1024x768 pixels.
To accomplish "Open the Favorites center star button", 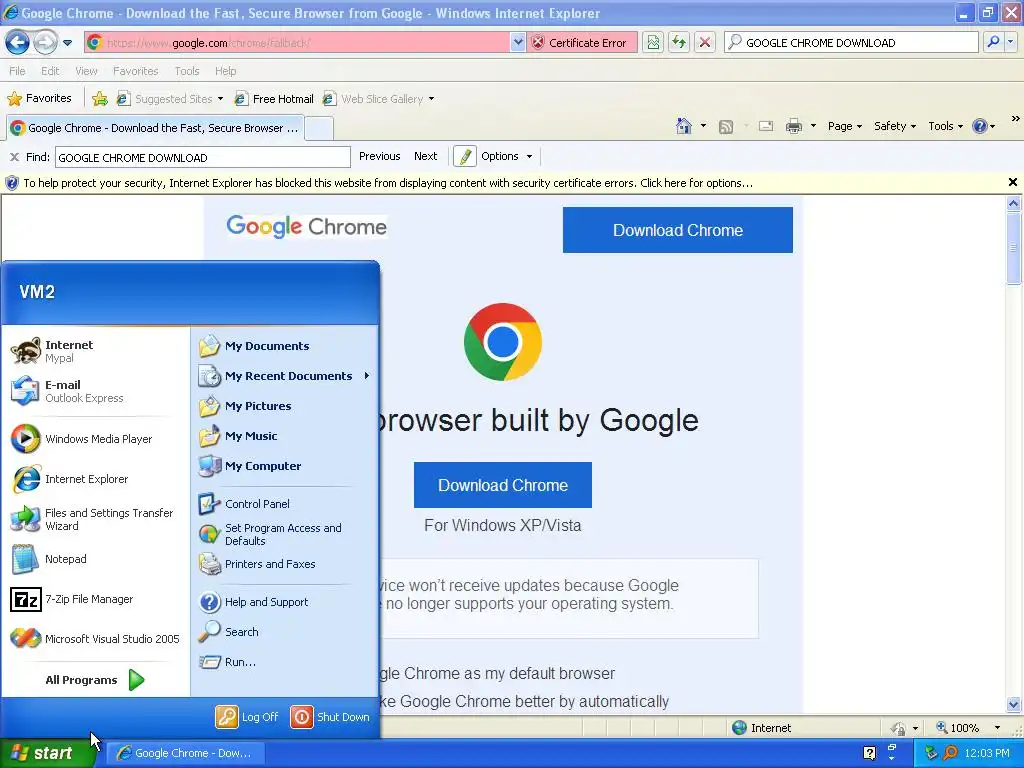I will pos(39,99).
